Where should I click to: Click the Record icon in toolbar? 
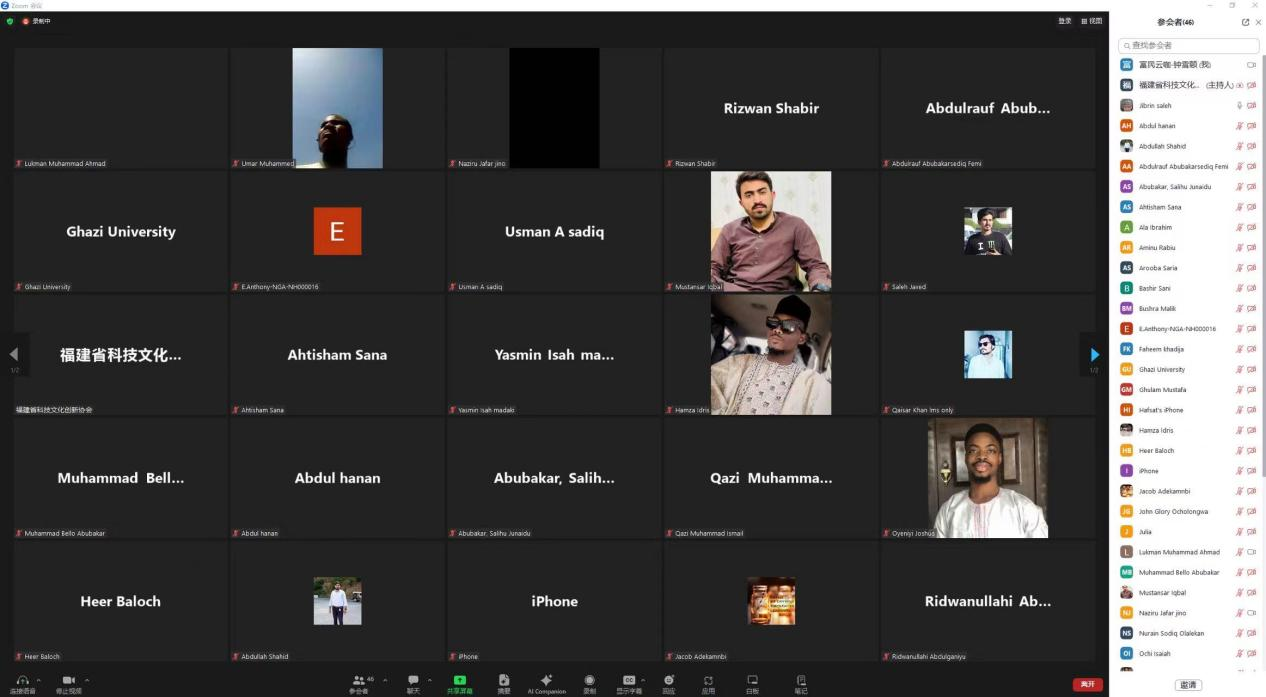pos(589,681)
